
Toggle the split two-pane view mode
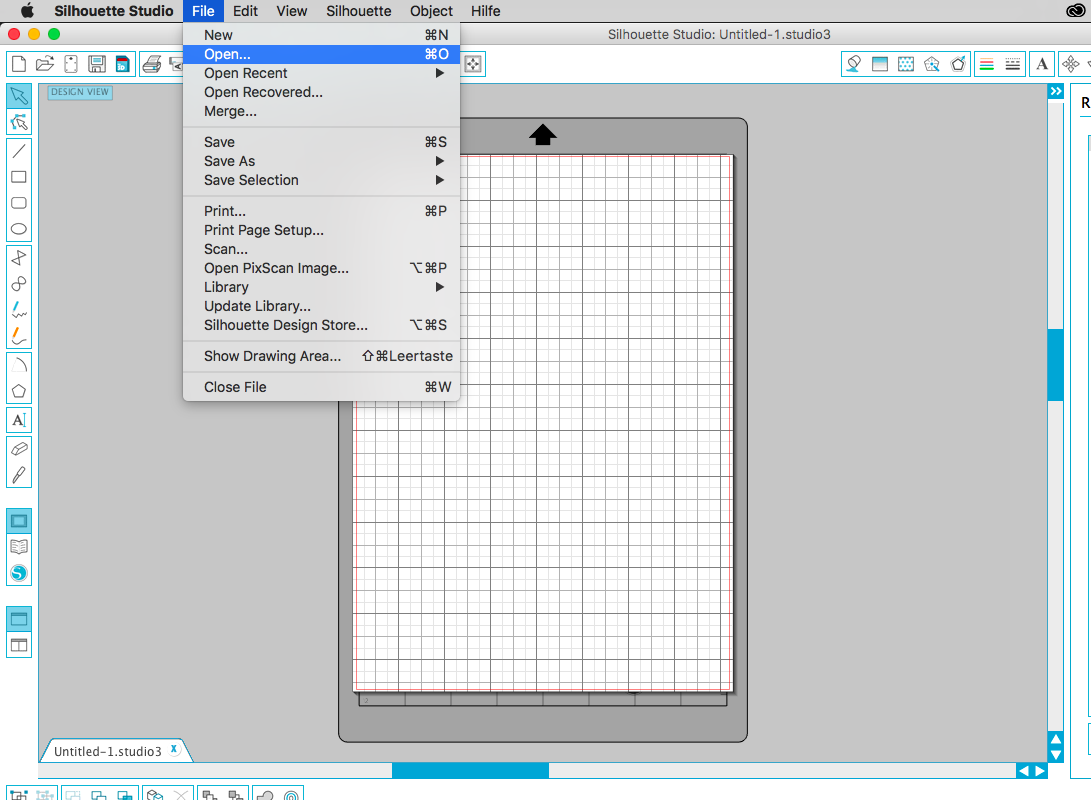click(19, 645)
